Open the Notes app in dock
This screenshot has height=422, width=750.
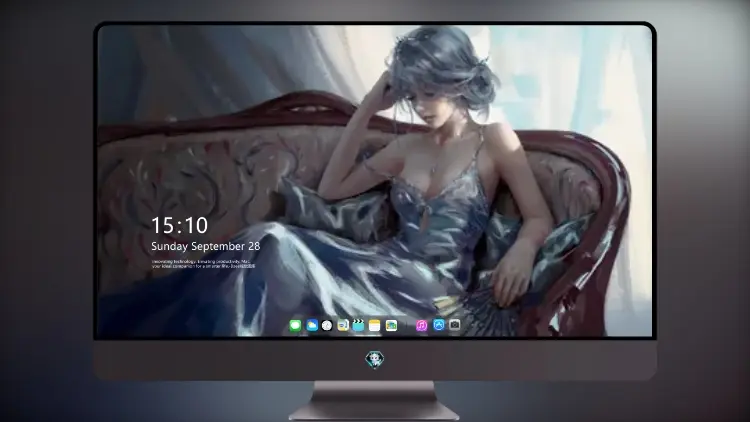click(x=375, y=326)
